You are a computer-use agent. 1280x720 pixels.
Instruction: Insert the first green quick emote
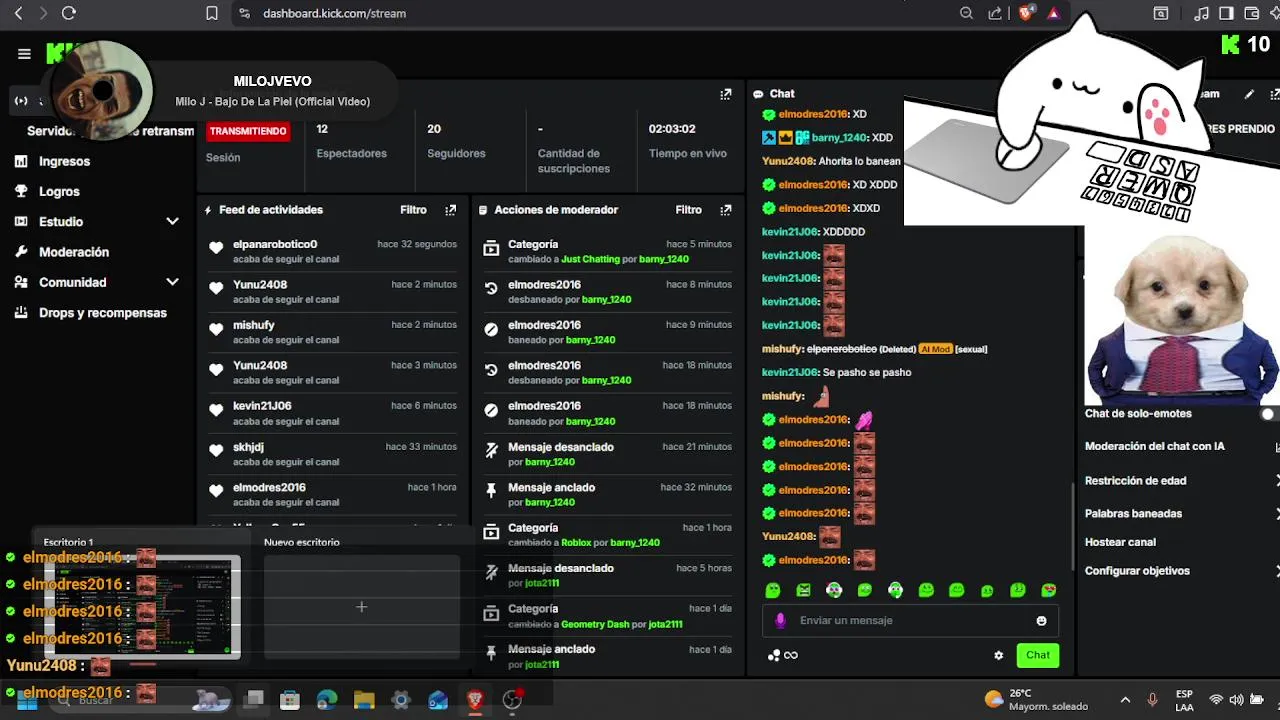(773, 591)
